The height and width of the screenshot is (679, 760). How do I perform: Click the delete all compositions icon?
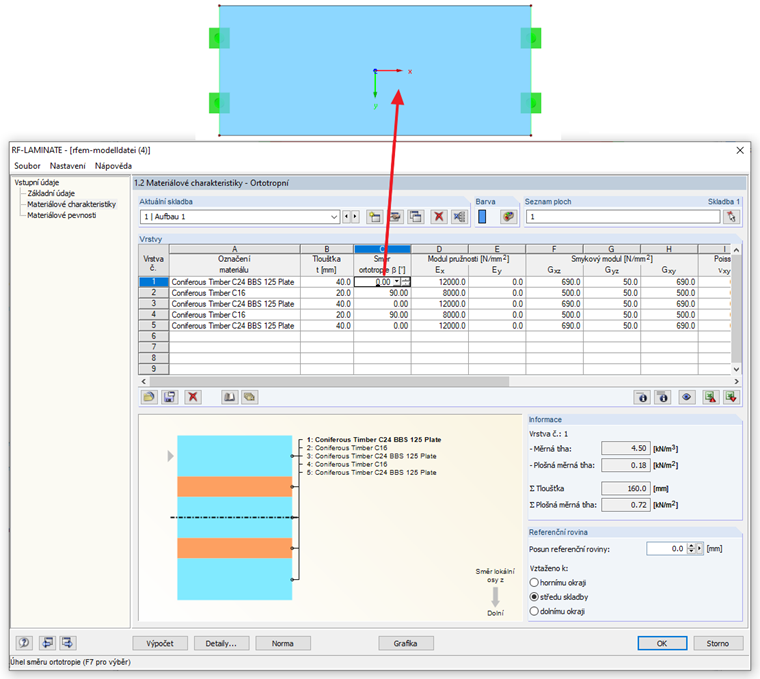[x=459, y=217]
